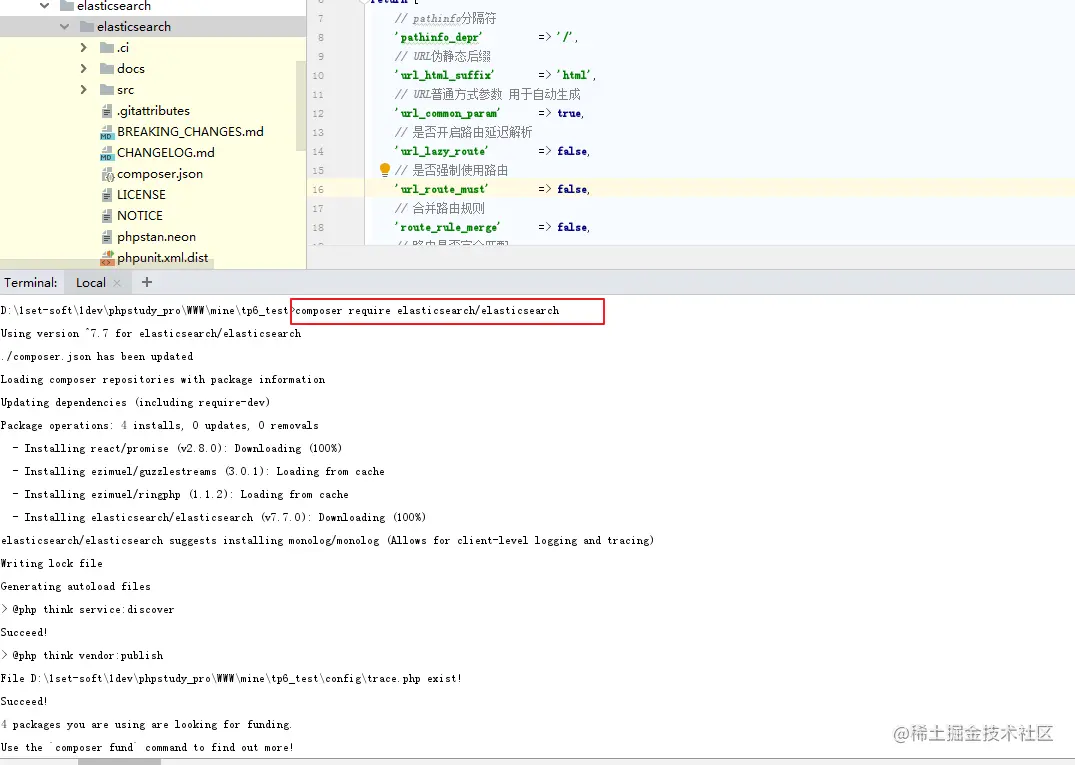Click the 'route_rule_merge' key in editor
This screenshot has height=765, width=1075.
[x=447, y=227]
